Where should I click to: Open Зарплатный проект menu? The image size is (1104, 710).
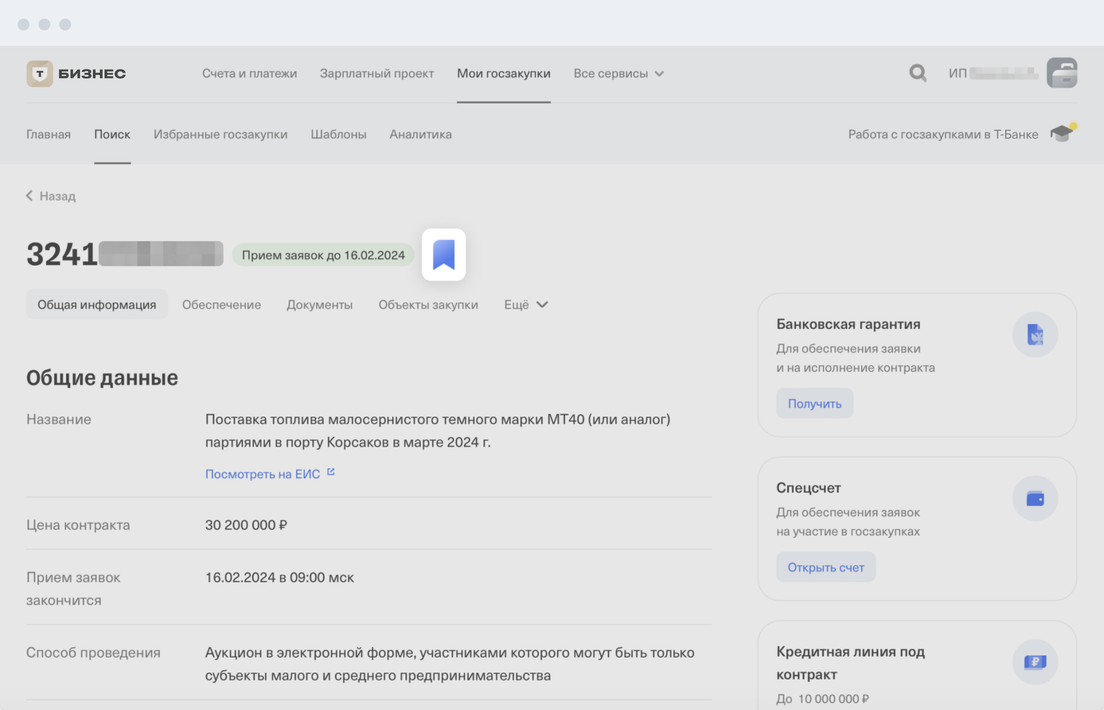[x=377, y=73]
